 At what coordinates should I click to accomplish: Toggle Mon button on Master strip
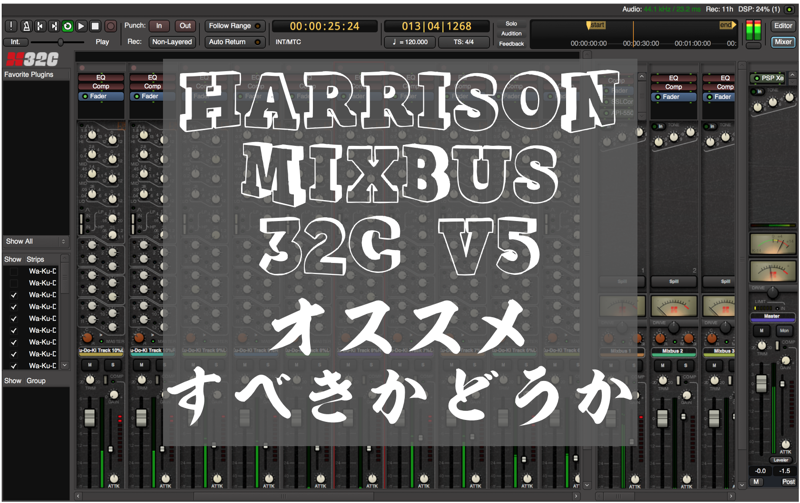click(784, 331)
